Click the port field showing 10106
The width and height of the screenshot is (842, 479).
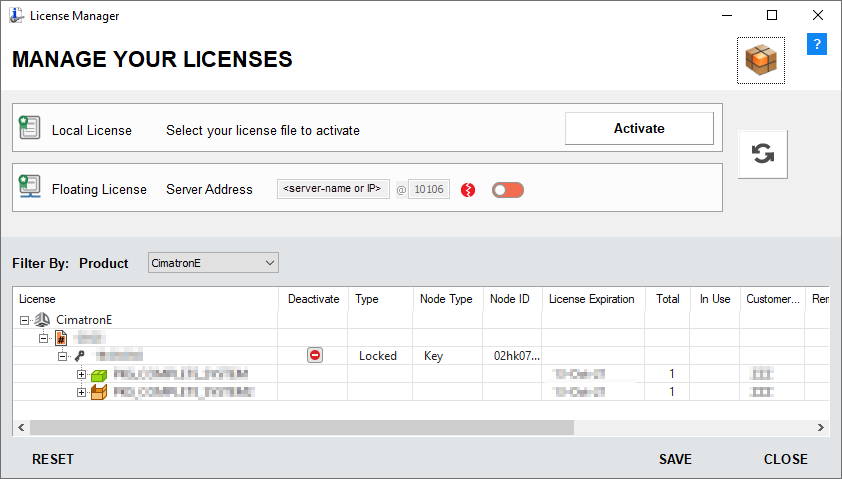click(x=429, y=189)
